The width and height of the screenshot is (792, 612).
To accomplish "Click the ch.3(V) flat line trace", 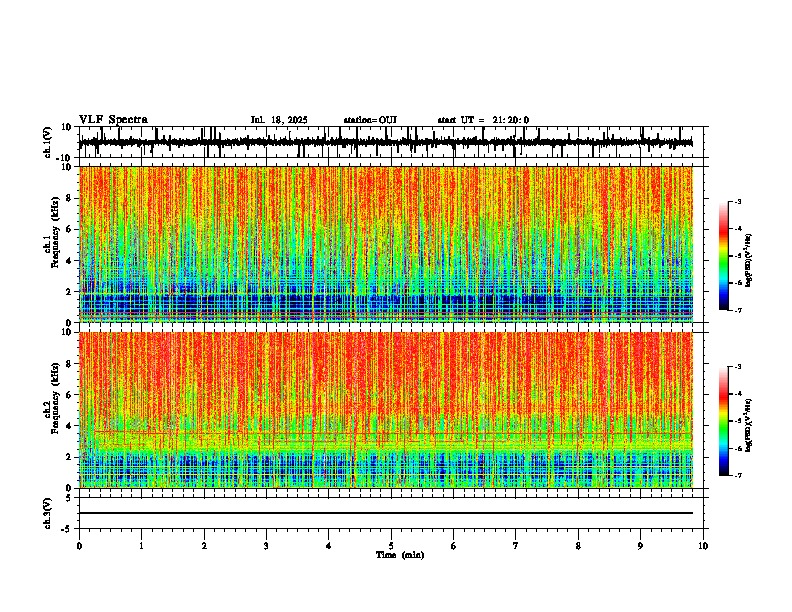I will click(x=385, y=513).
